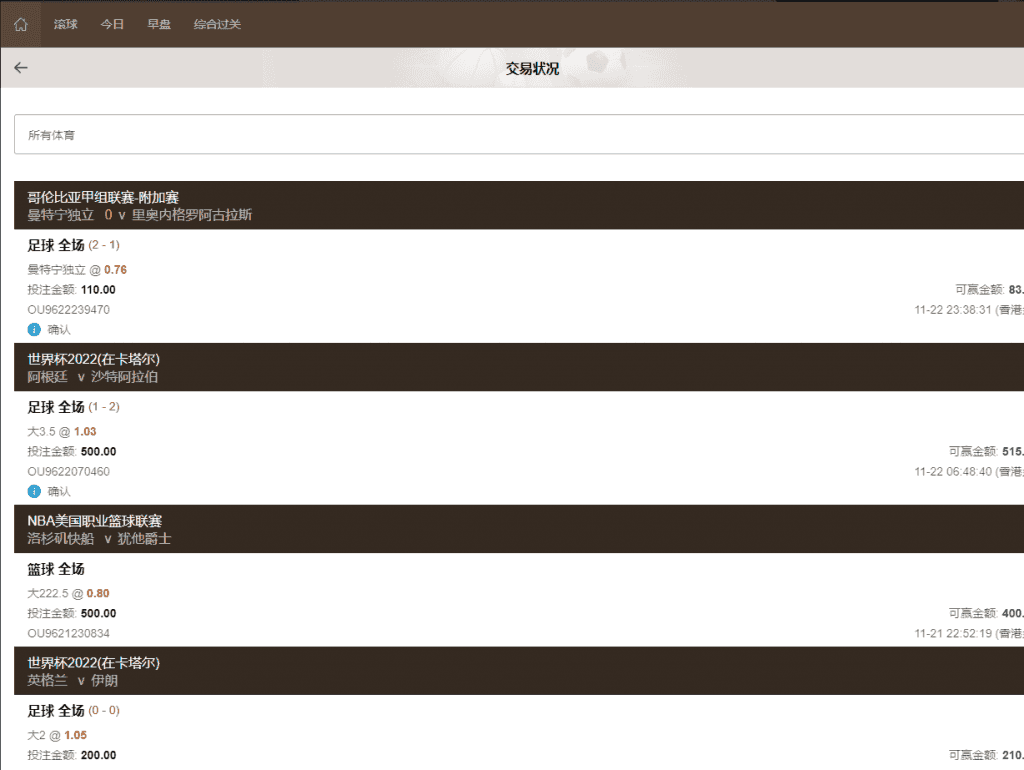
Task: Click 曼特宁独立 0 v 里奥内格罗阿古拉斯 match line
Action: pyautogui.click(x=140, y=215)
